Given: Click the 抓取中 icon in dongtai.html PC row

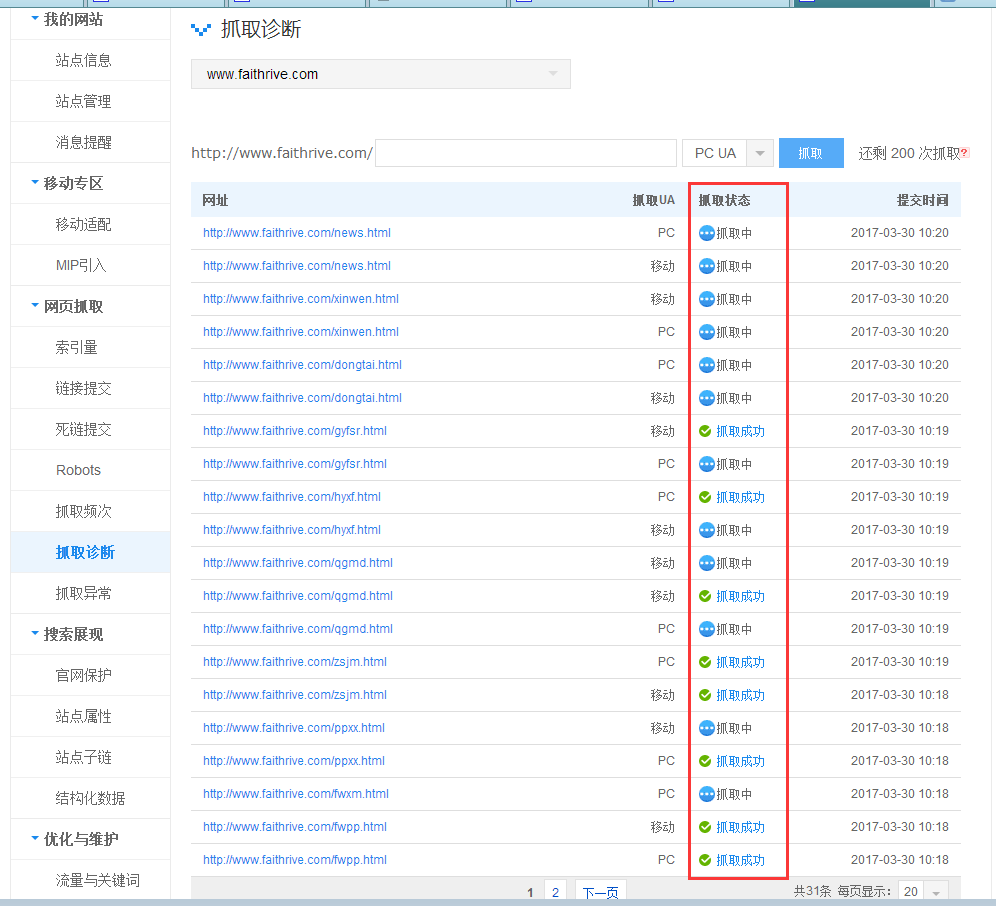Looking at the screenshot, I should 706,365.
